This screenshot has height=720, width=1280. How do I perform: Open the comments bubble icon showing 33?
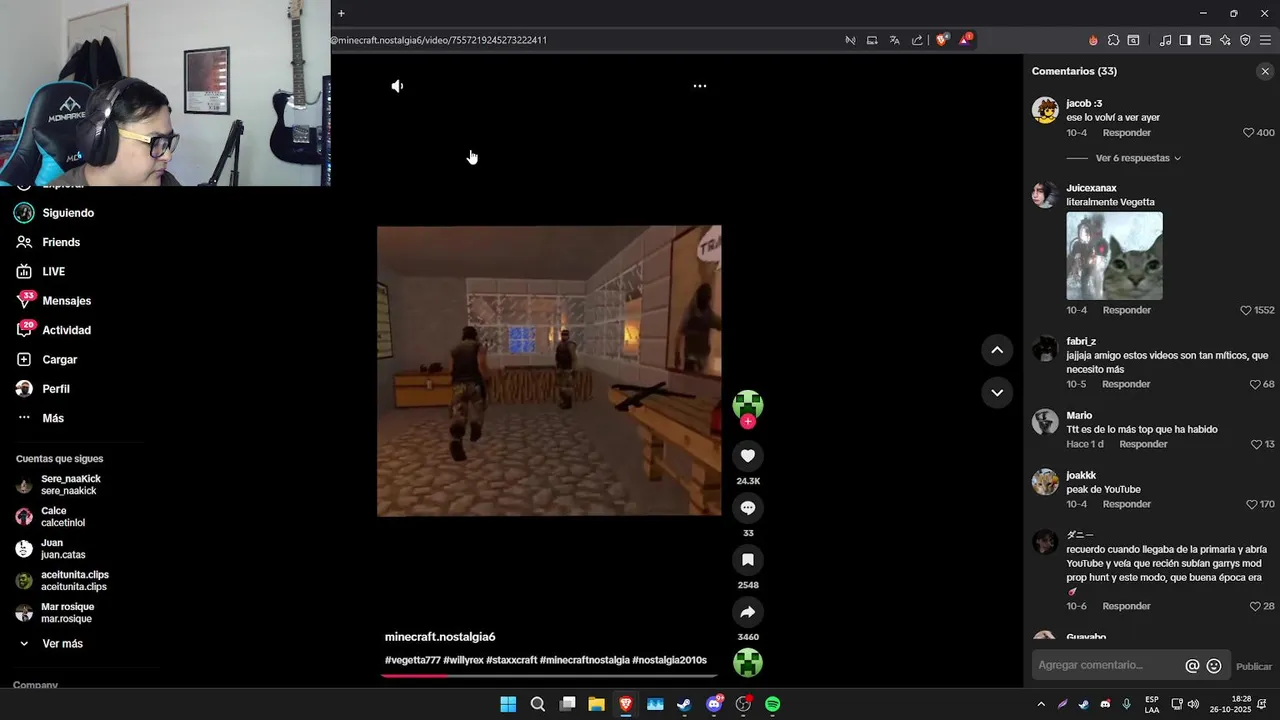pos(747,508)
